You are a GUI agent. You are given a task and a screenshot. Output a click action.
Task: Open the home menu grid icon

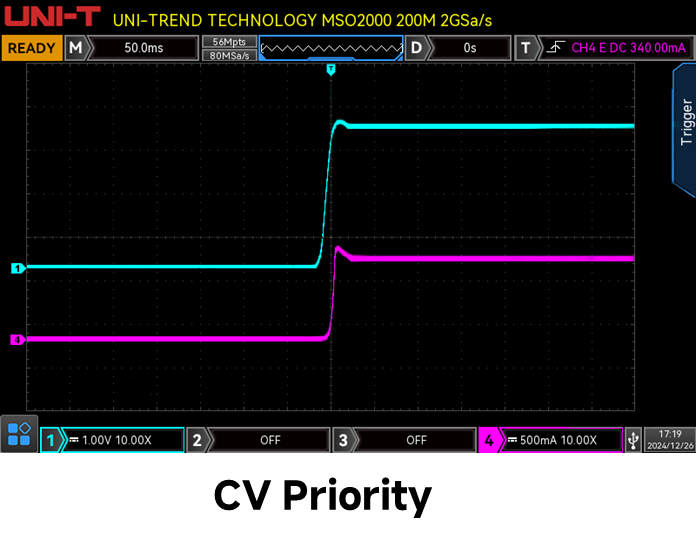click(19, 434)
